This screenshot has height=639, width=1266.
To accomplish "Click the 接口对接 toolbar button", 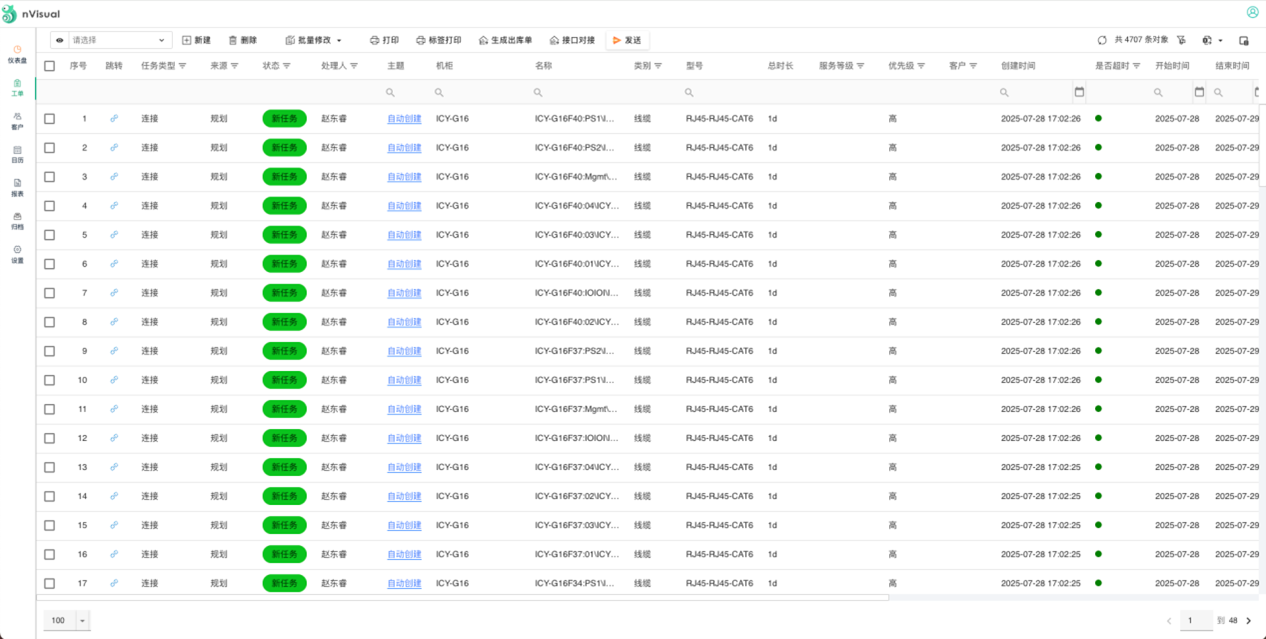I will tap(573, 40).
